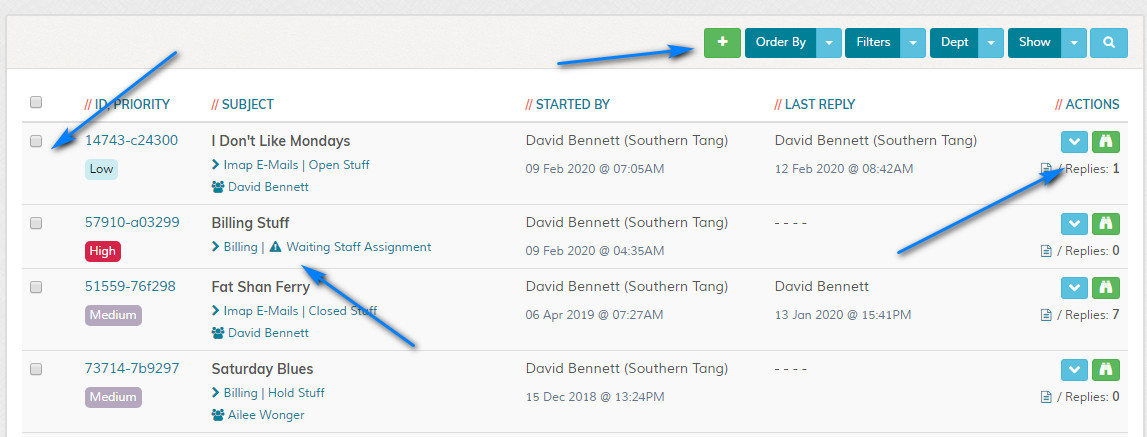The width and height of the screenshot is (1147, 437).
Task: Tick checkbox for ticket 57910-a03299
Action: pyautogui.click(x=36, y=223)
